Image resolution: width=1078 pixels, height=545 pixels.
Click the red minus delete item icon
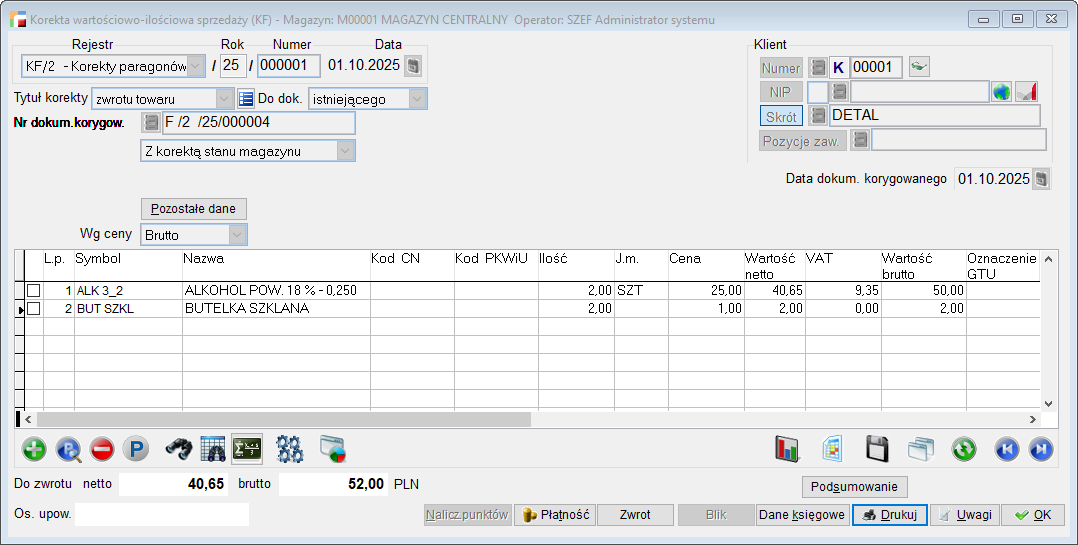pos(102,450)
